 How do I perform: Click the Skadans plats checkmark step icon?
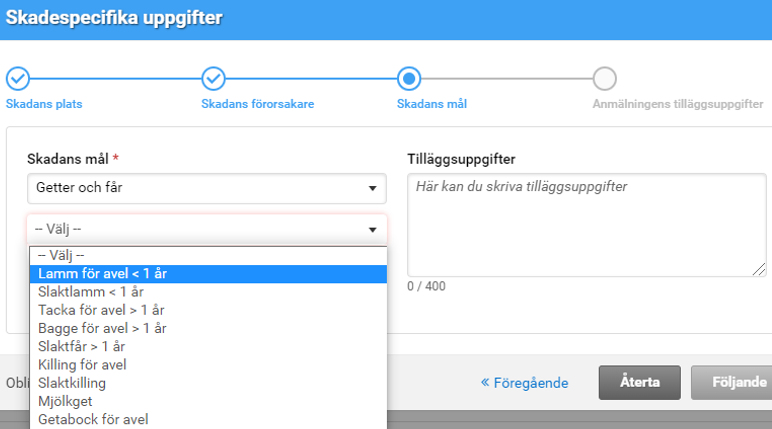tap(18, 79)
